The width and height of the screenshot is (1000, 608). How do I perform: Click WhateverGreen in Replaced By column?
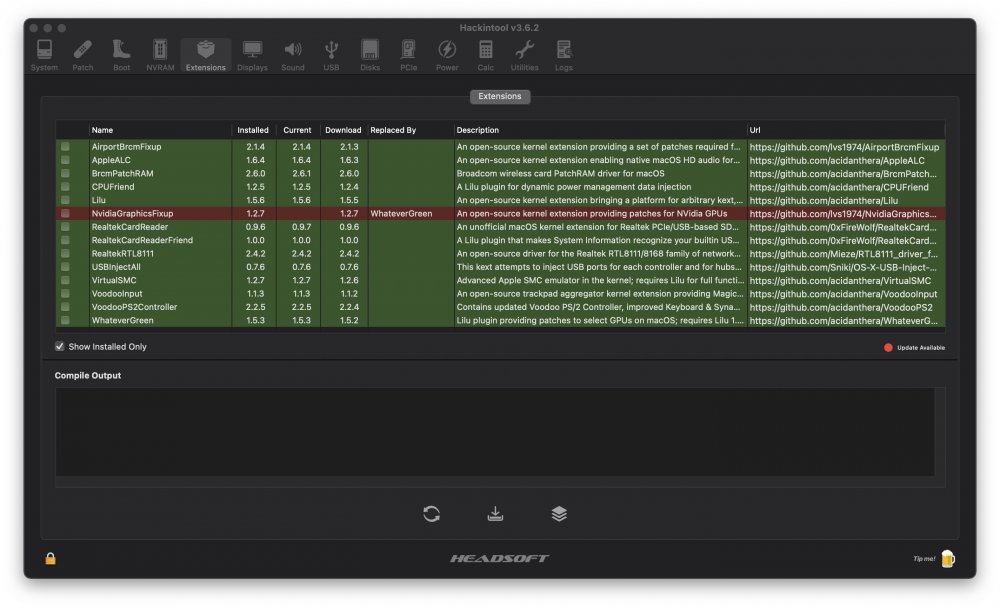401,214
